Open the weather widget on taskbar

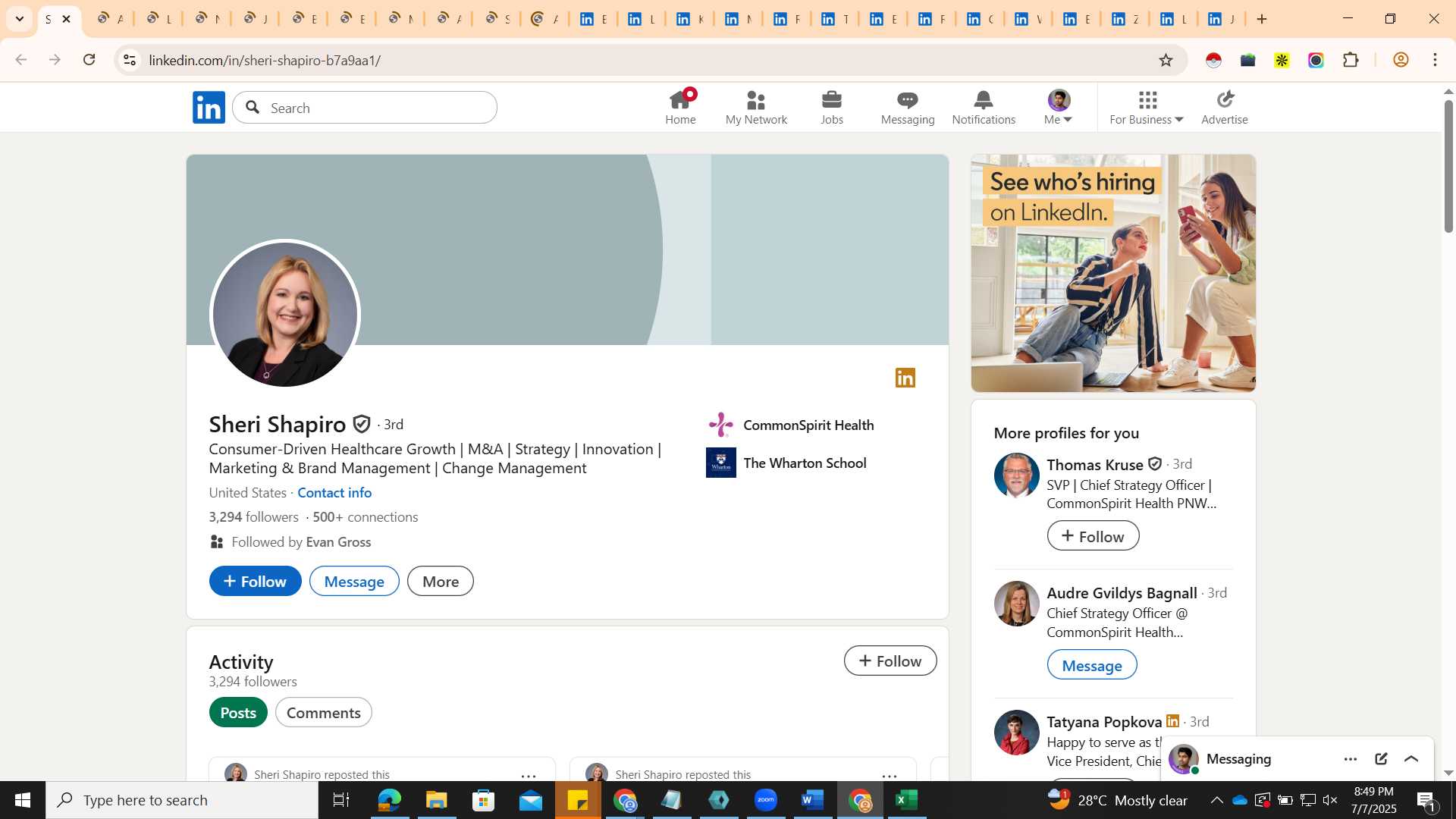click(x=1119, y=800)
